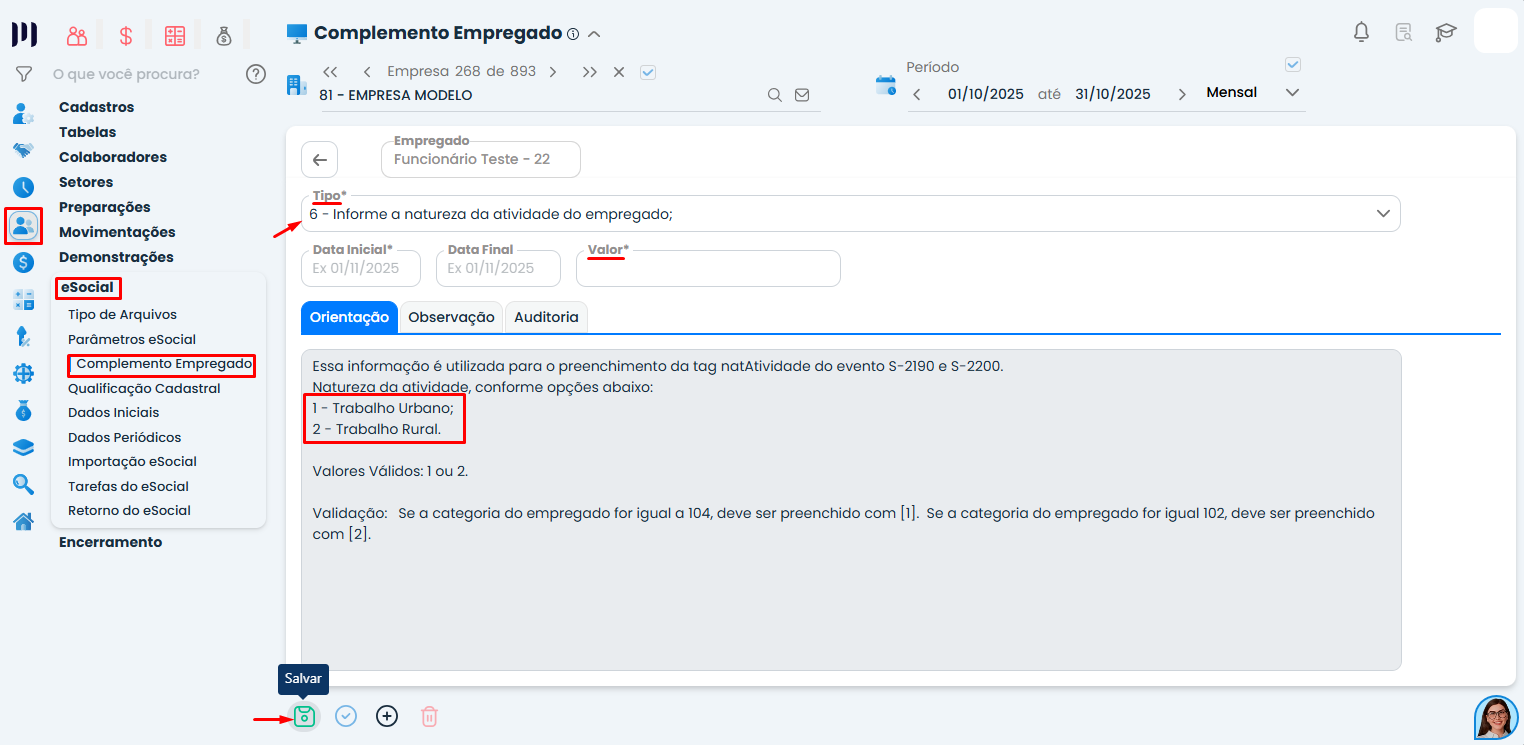Open the clock module in the sidebar

[x=23, y=187]
